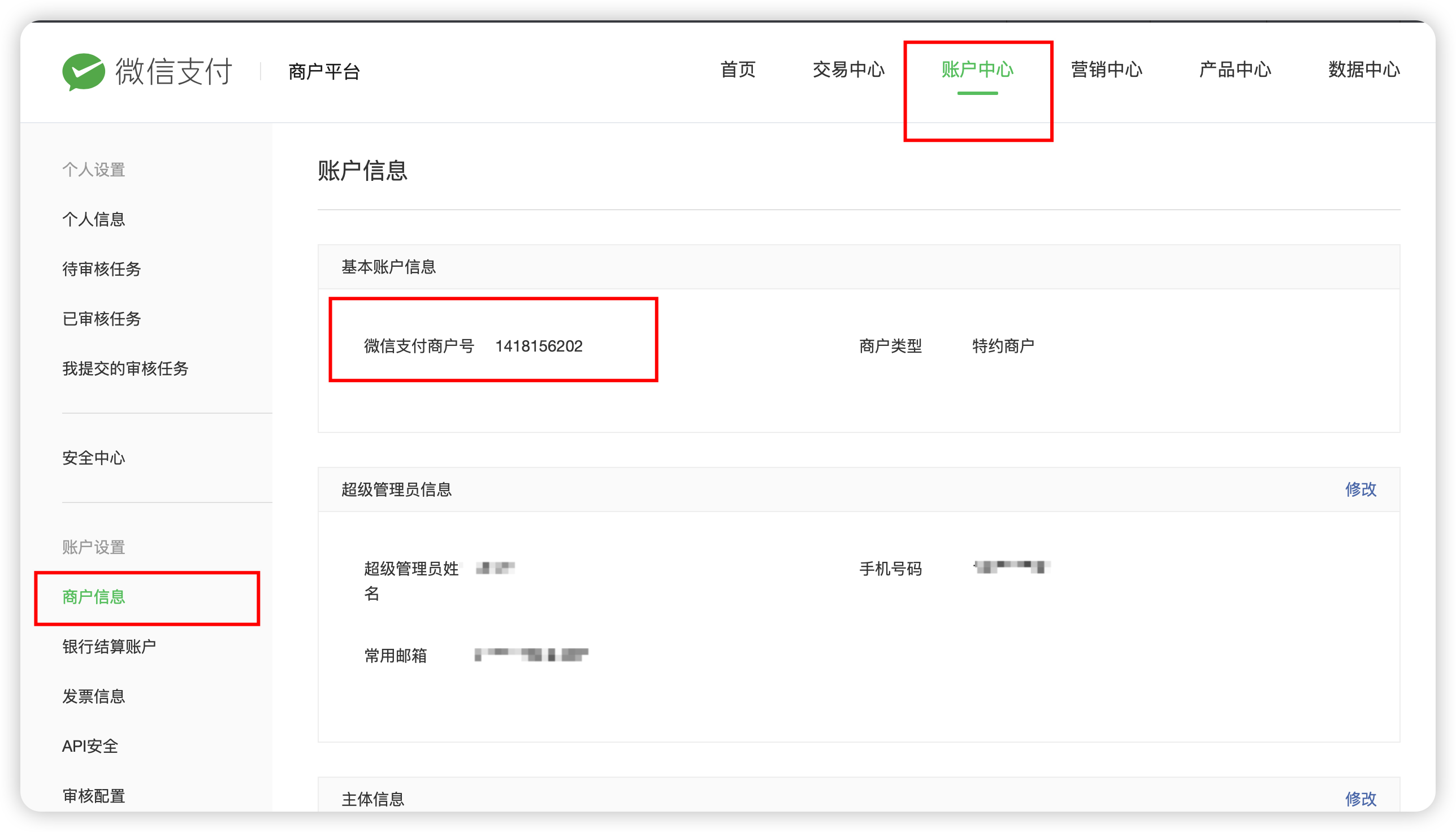The height and width of the screenshot is (832, 1456).
Task: Click merchant number 1418156202
Action: click(539, 346)
